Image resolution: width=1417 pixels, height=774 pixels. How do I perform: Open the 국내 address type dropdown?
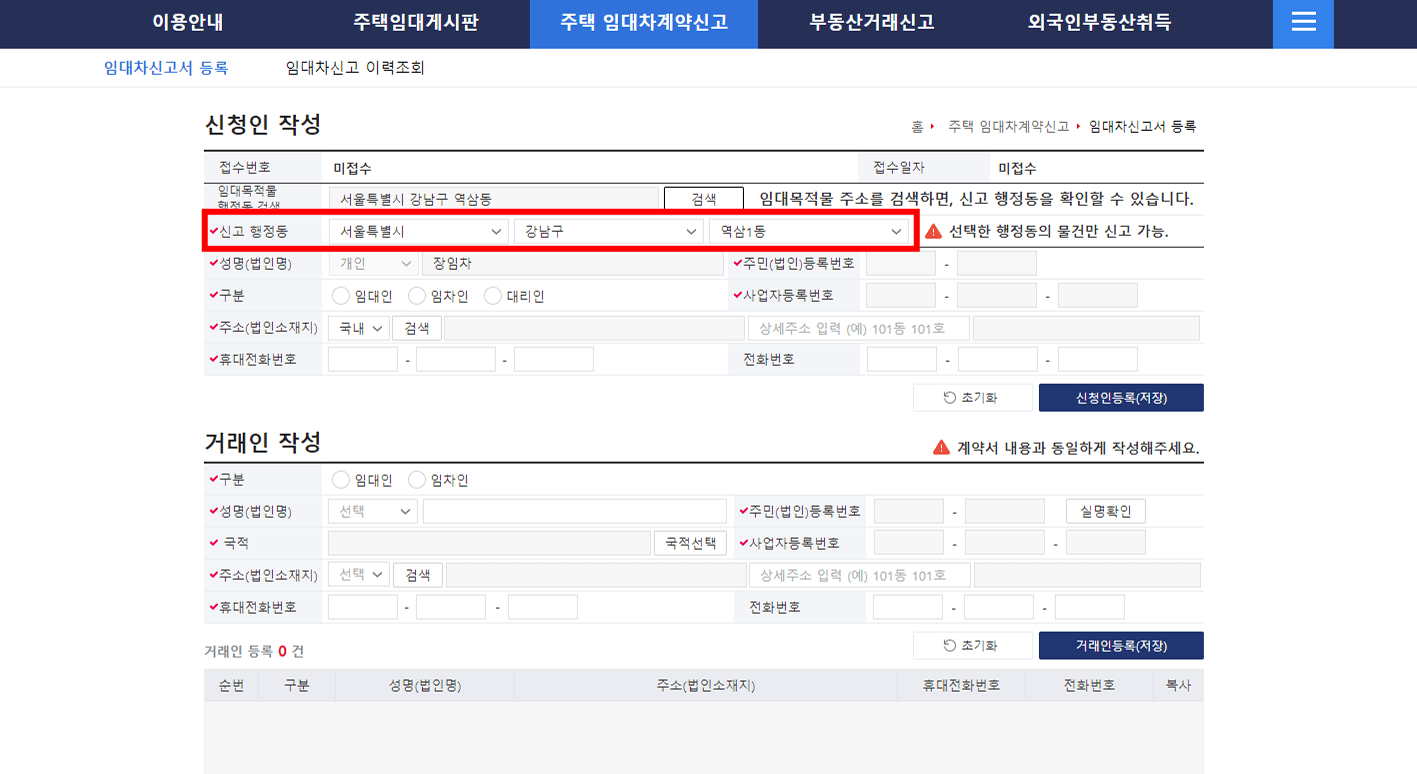pos(358,327)
